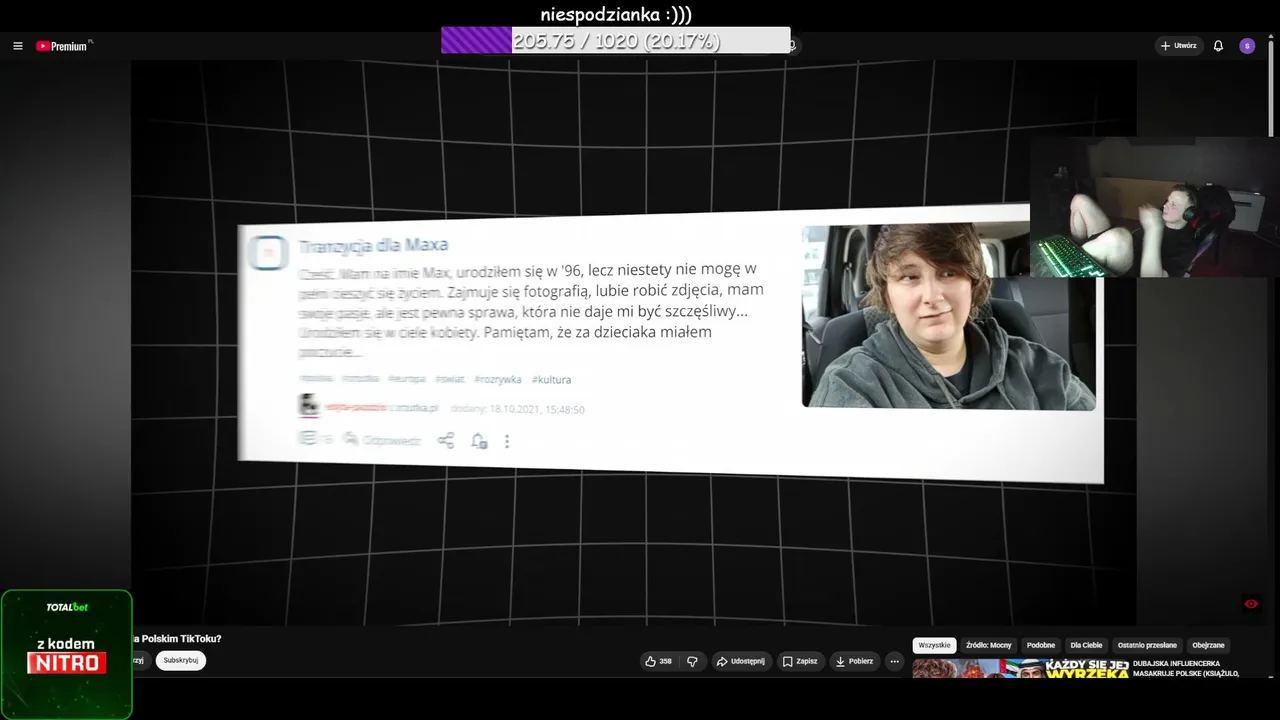Click the #kultura hashtag in the post
This screenshot has width=1280, height=720.
(x=552, y=380)
